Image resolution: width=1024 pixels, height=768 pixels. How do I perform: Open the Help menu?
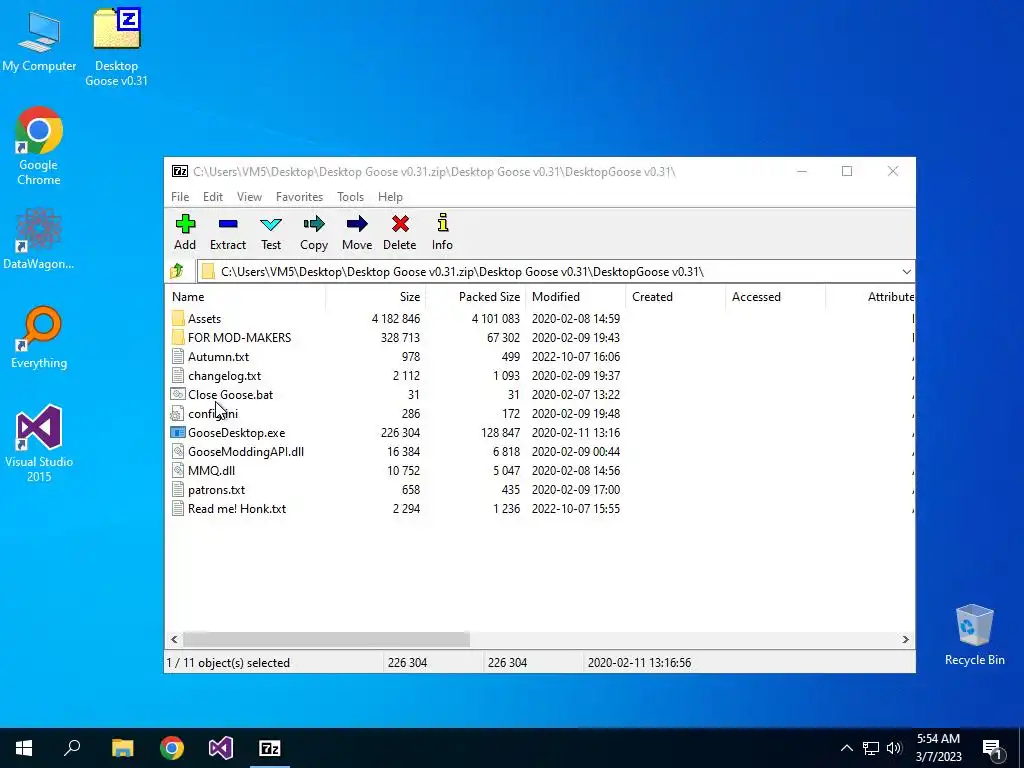[x=391, y=197]
